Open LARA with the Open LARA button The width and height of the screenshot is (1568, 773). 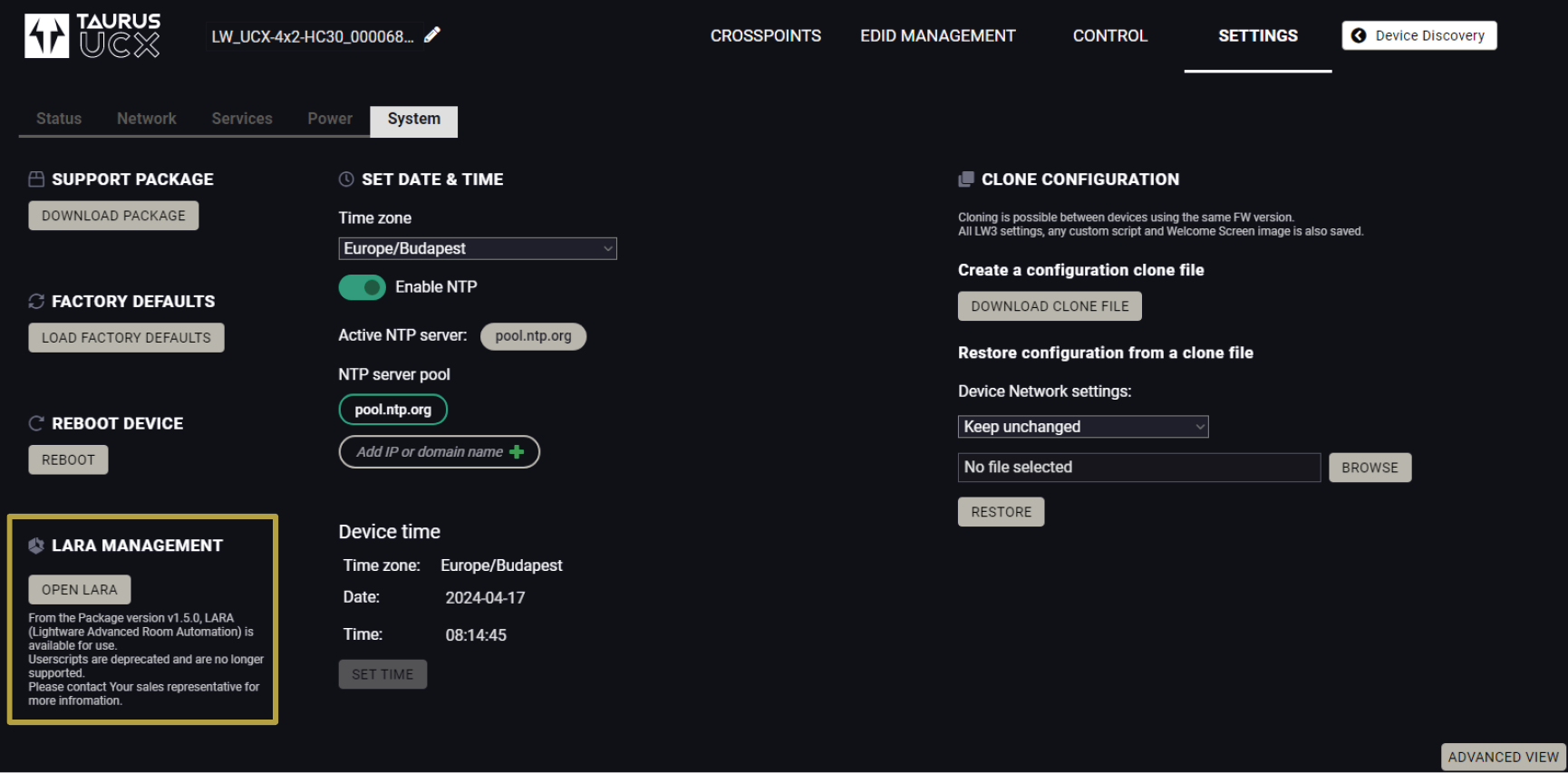tap(80, 590)
